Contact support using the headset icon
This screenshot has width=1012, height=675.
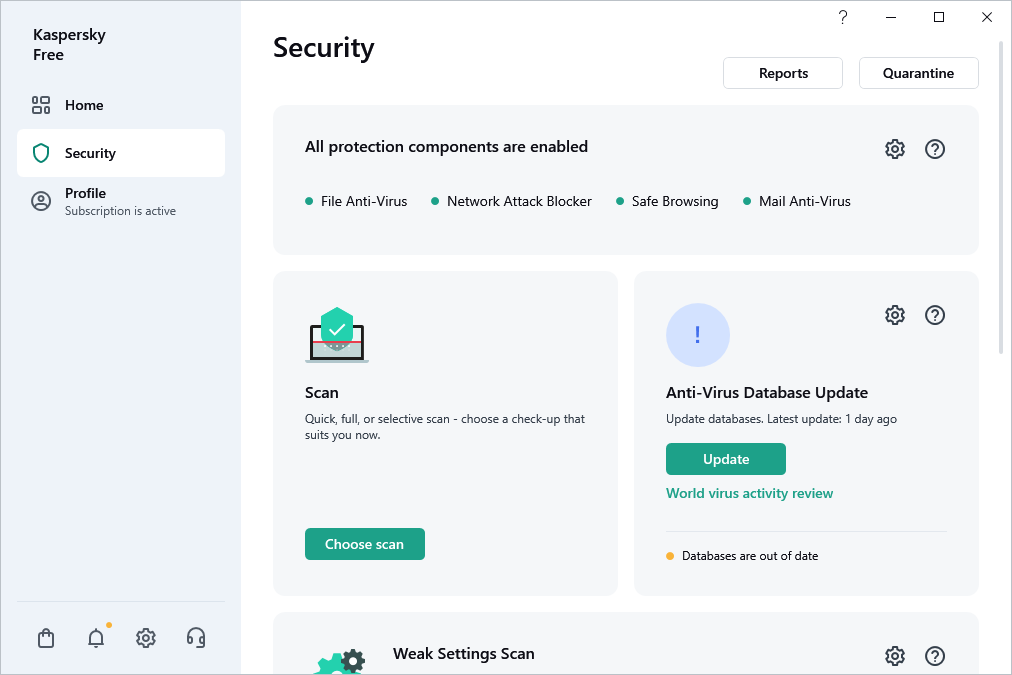(x=196, y=637)
